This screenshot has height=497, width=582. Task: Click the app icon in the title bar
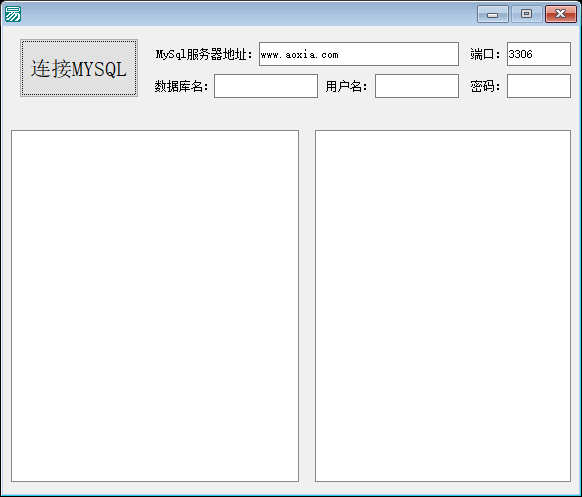click(13, 14)
